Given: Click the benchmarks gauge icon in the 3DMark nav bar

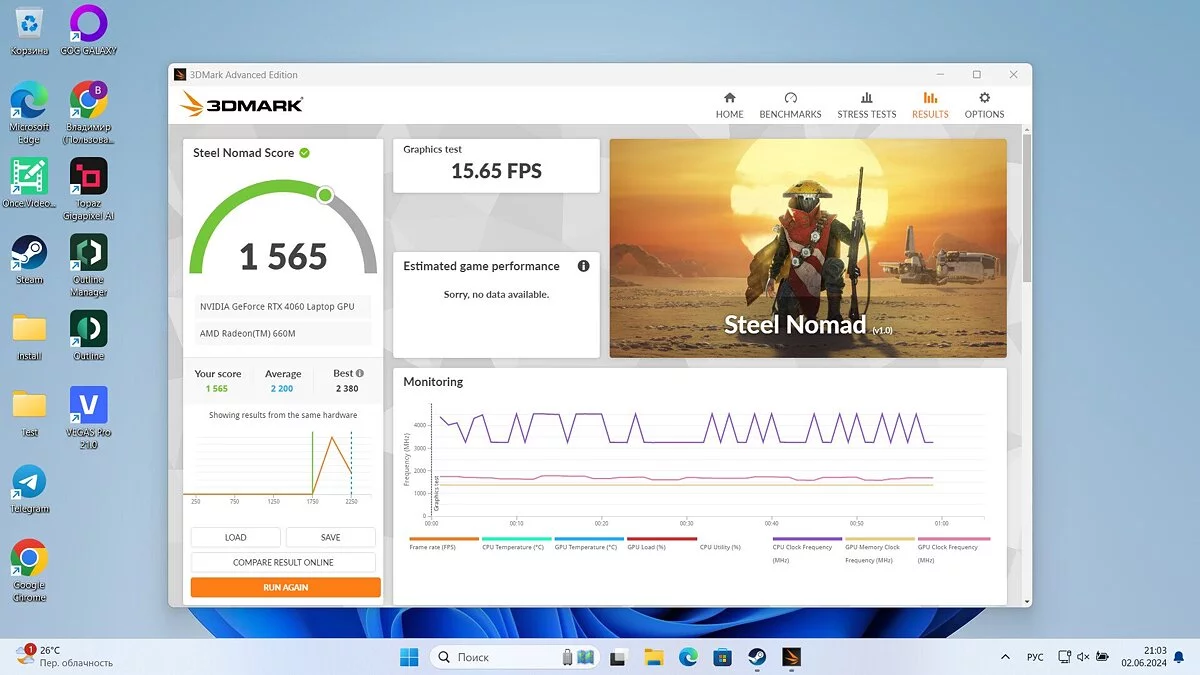Looking at the screenshot, I should coord(791,98).
